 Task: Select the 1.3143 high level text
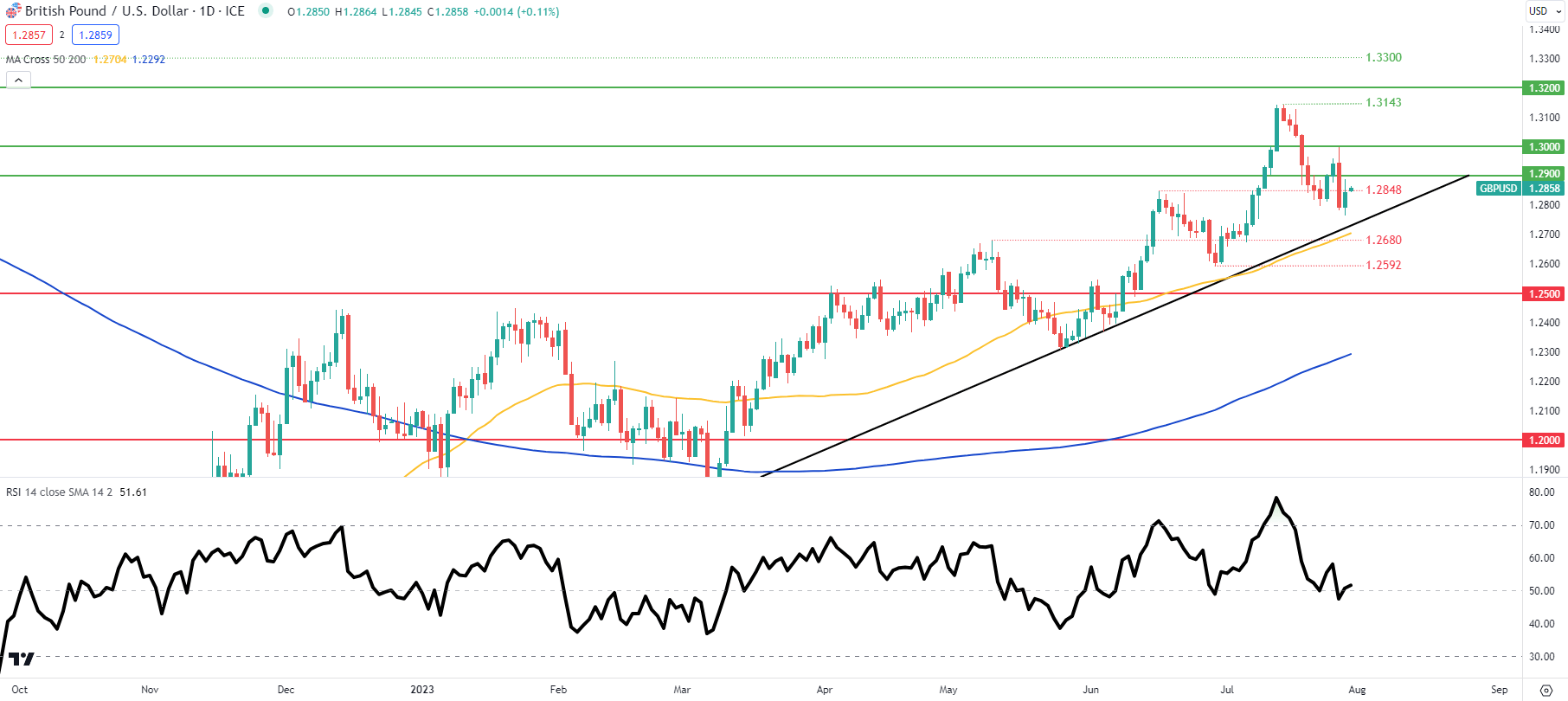click(1384, 103)
